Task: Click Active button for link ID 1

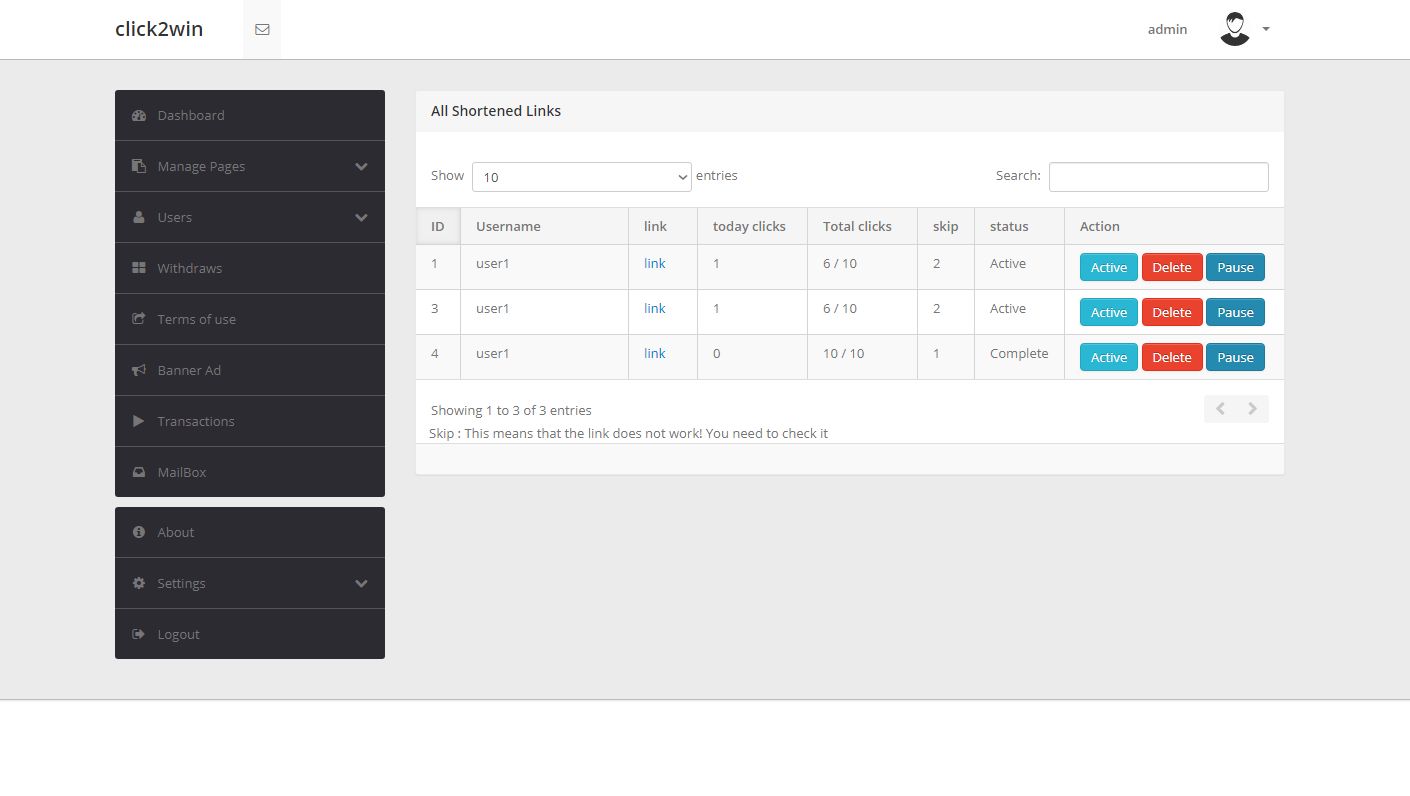Action: (x=1108, y=267)
